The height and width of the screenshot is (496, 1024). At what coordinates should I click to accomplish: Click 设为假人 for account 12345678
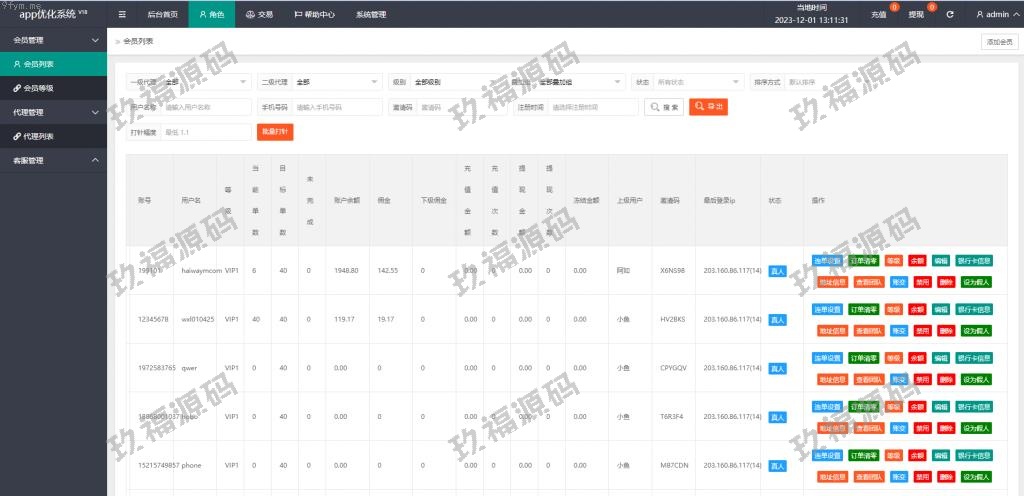click(x=976, y=331)
